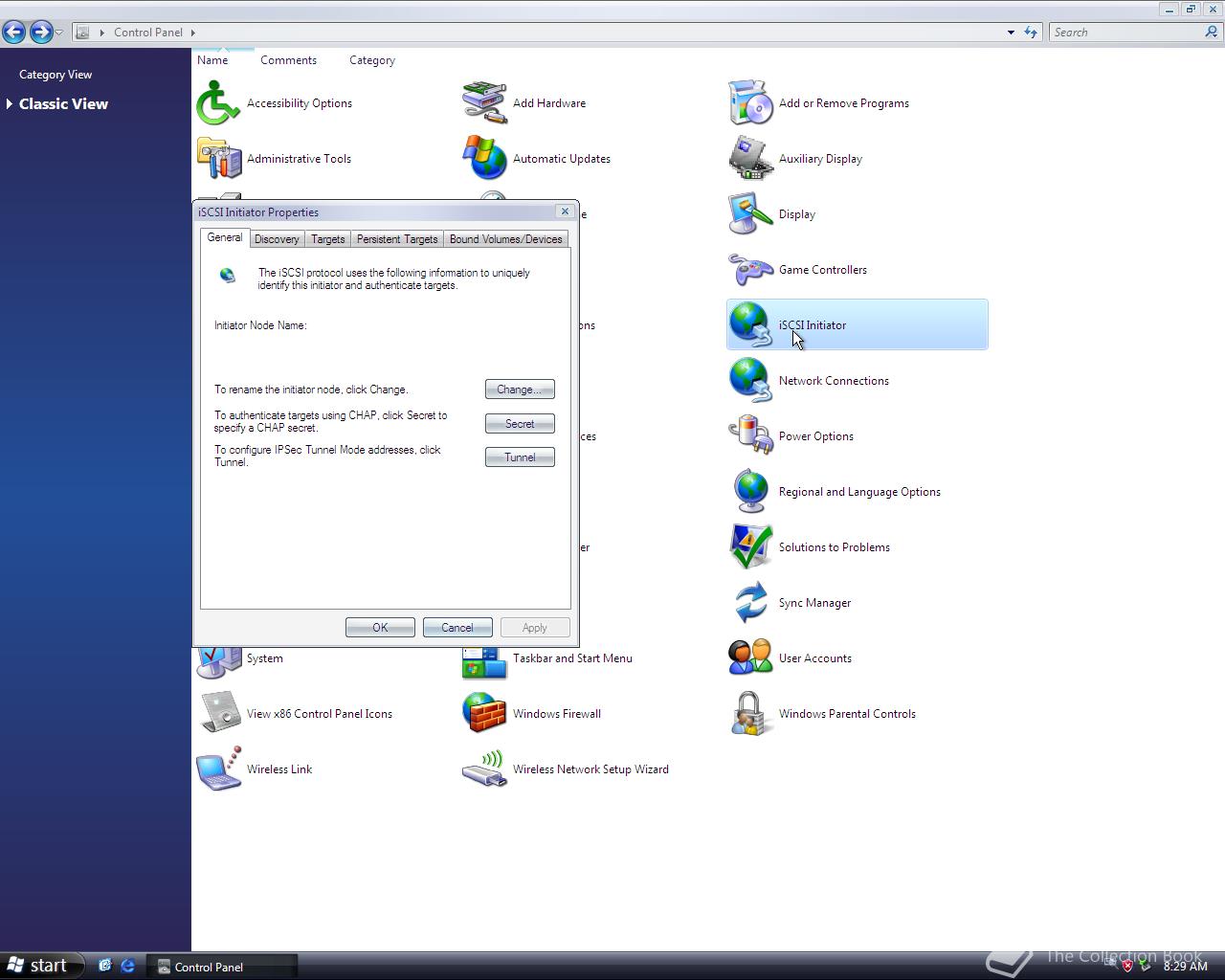Click the red shield security tray icon

coord(1127,966)
